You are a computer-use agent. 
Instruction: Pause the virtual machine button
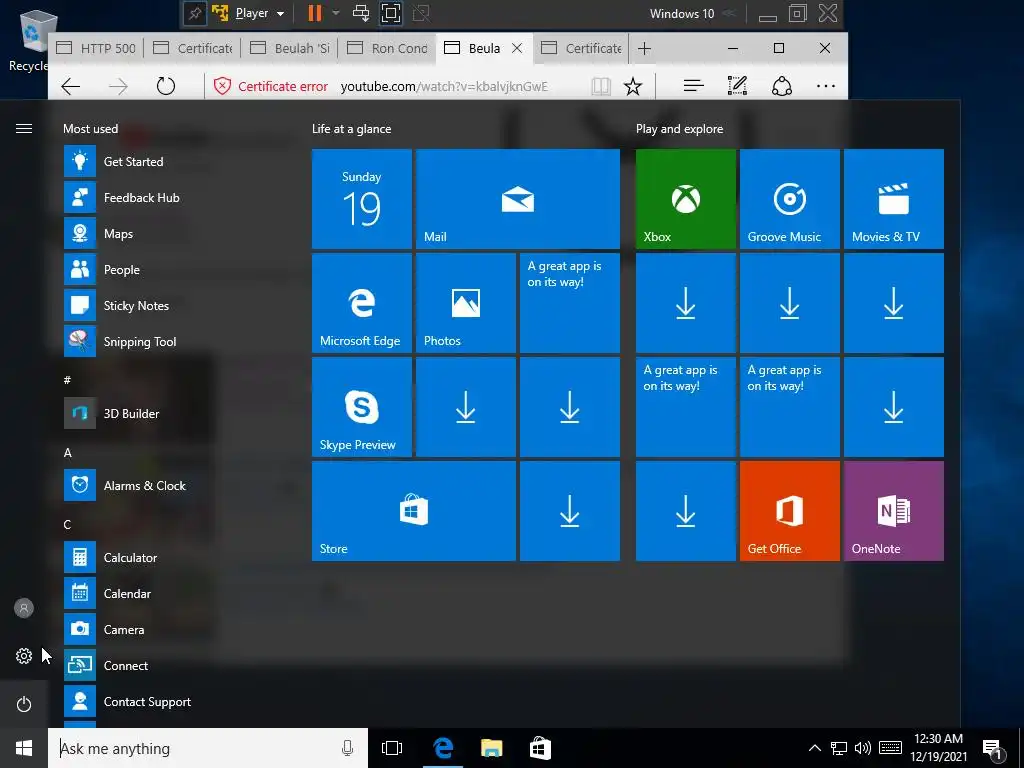click(x=315, y=13)
